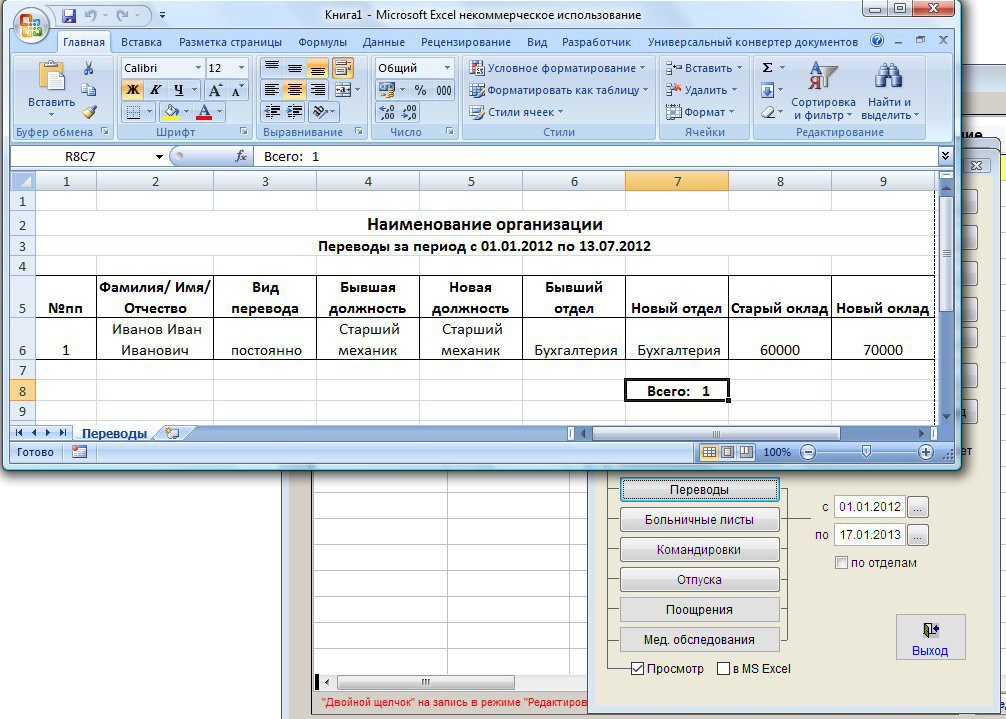The height and width of the screenshot is (719, 1006).
Task: Open the Общий number format dropdown
Action: pyautogui.click(x=446, y=68)
